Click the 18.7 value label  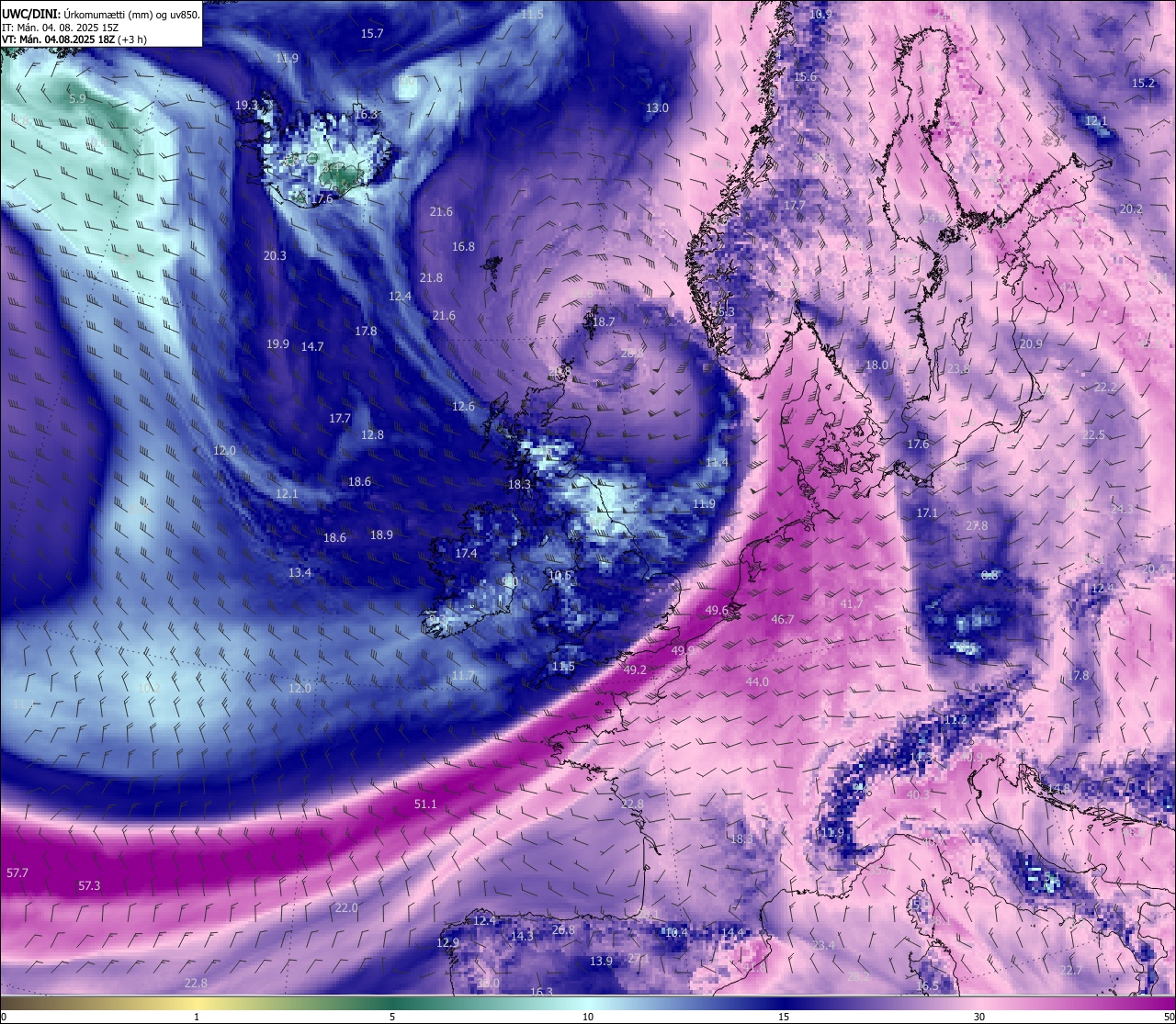coord(604,321)
